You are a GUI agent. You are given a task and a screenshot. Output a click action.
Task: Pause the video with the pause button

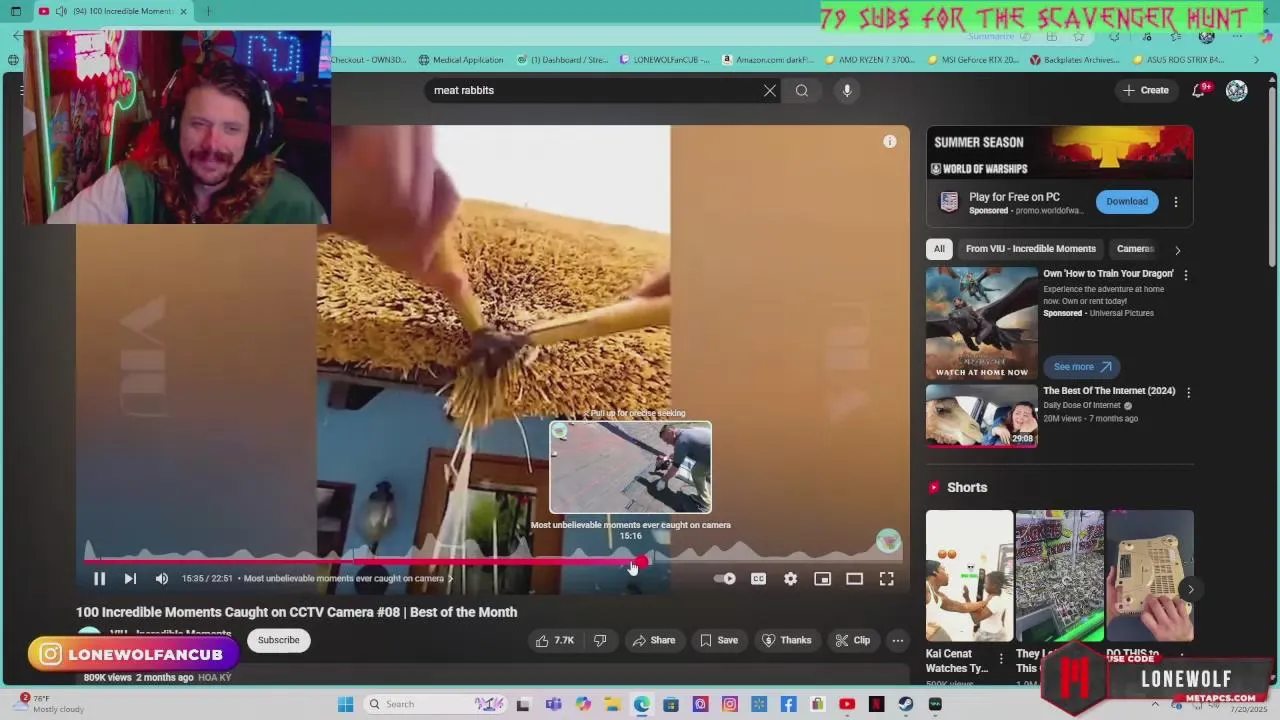[99, 578]
